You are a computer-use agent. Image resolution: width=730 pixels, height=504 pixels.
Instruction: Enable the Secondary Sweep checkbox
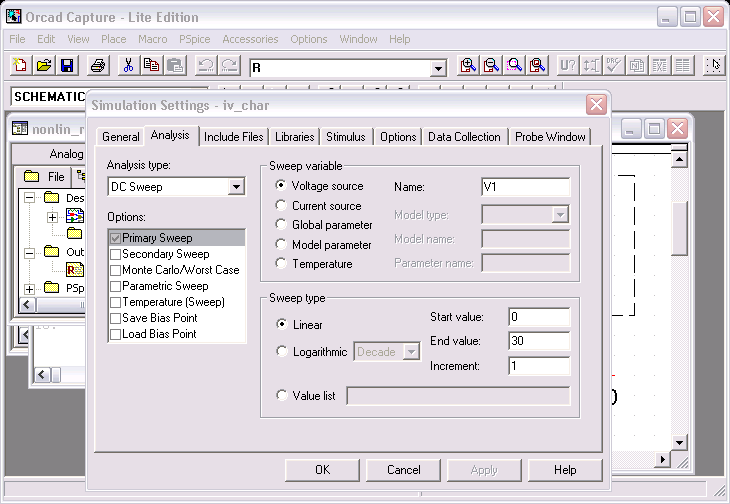115,255
